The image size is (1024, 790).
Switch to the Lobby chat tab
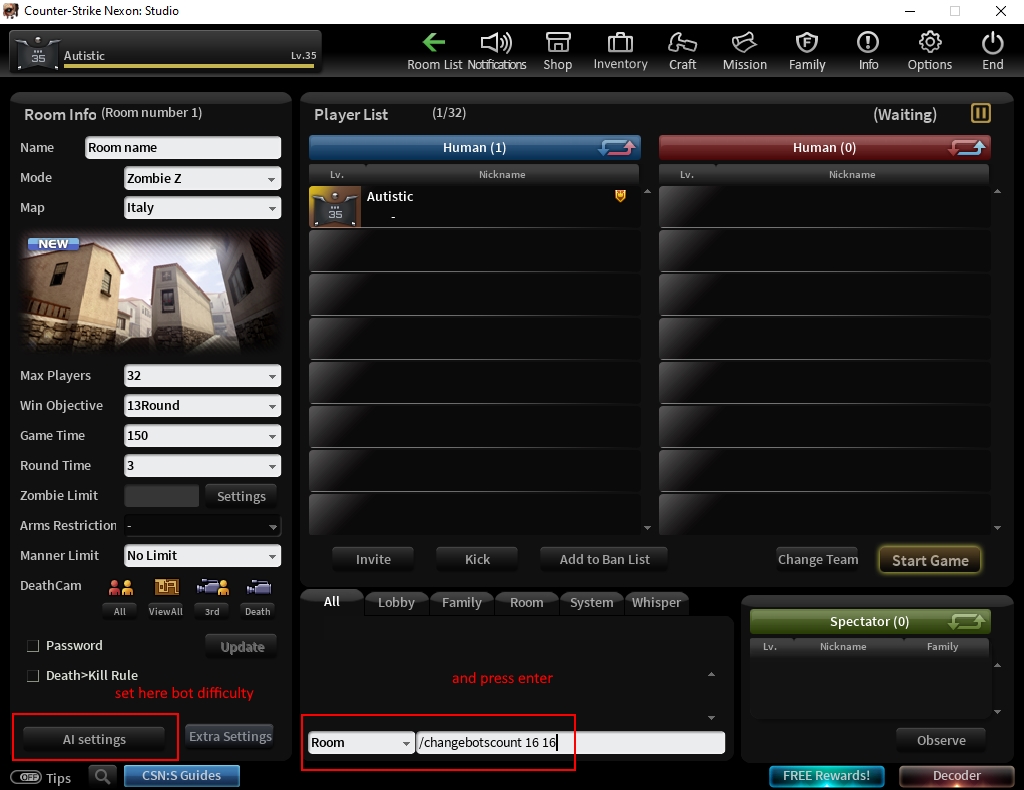point(396,603)
